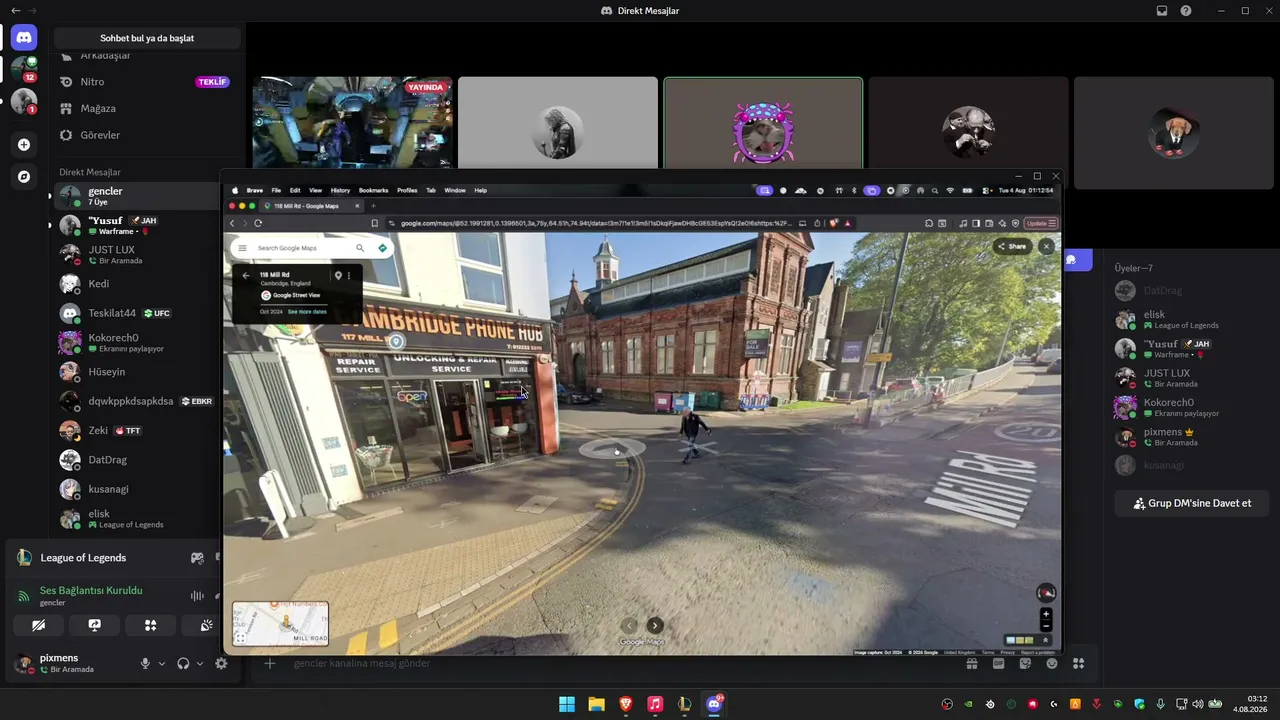The height and width of the screenshot is (720, 1280).
Task: Open the activities shapes button in voice panel
Action: 150,625
